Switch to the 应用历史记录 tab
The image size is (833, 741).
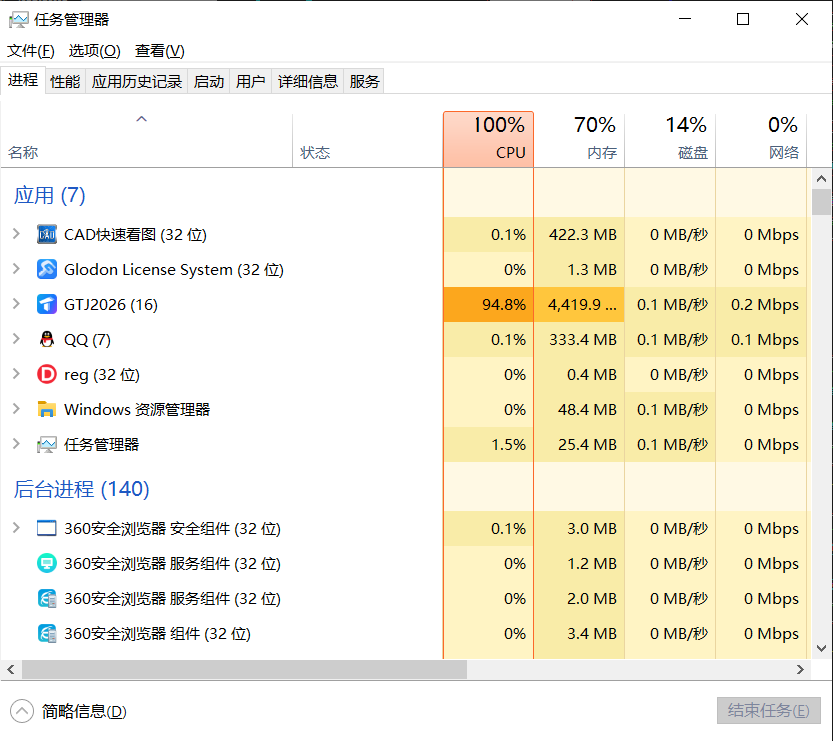click(x=137, y=81)
